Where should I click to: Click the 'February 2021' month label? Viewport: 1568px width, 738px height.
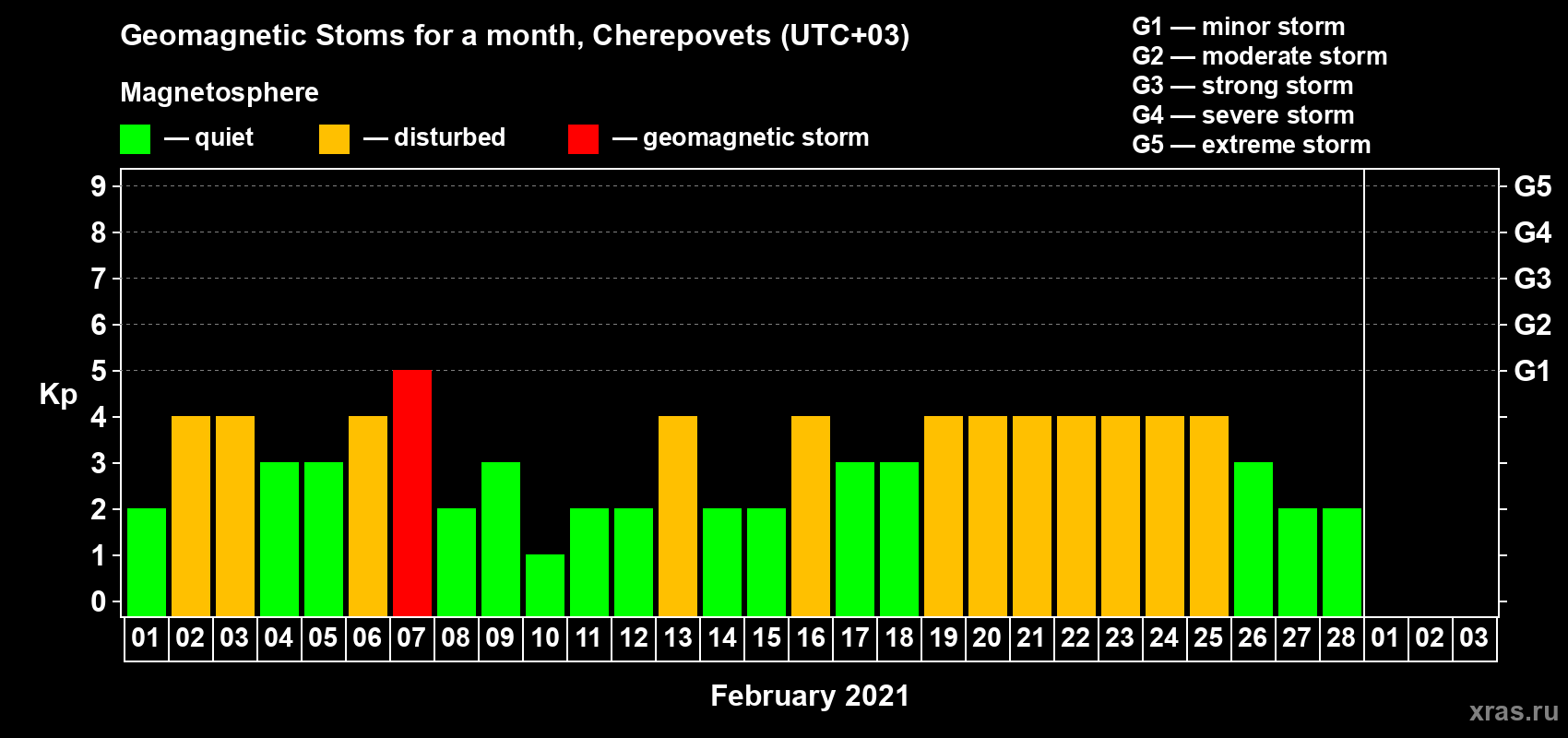coord(810,696)
